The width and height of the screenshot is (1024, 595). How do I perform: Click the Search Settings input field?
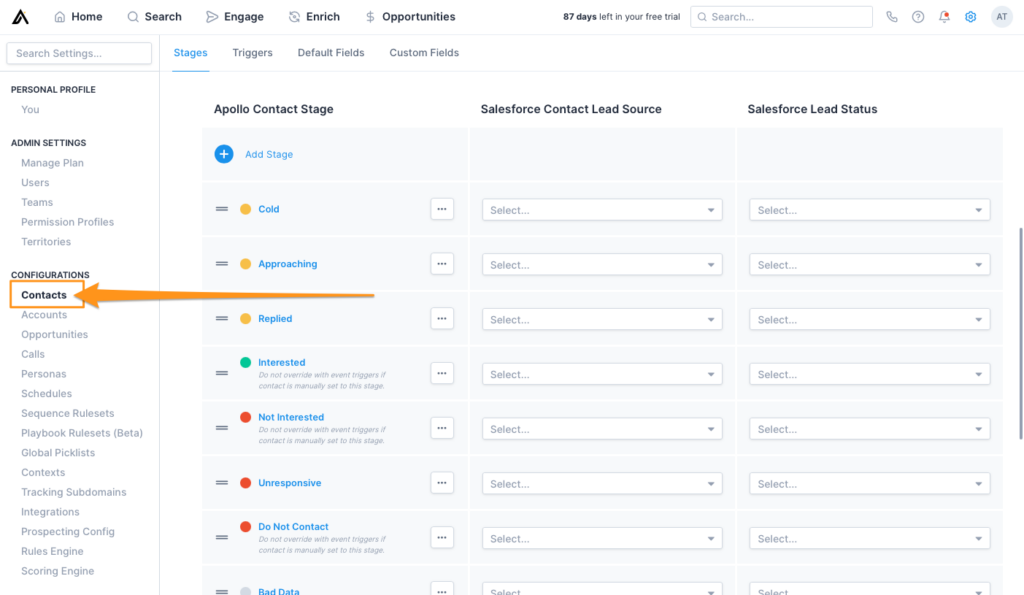pyautogui.click(x=79, y=53)
